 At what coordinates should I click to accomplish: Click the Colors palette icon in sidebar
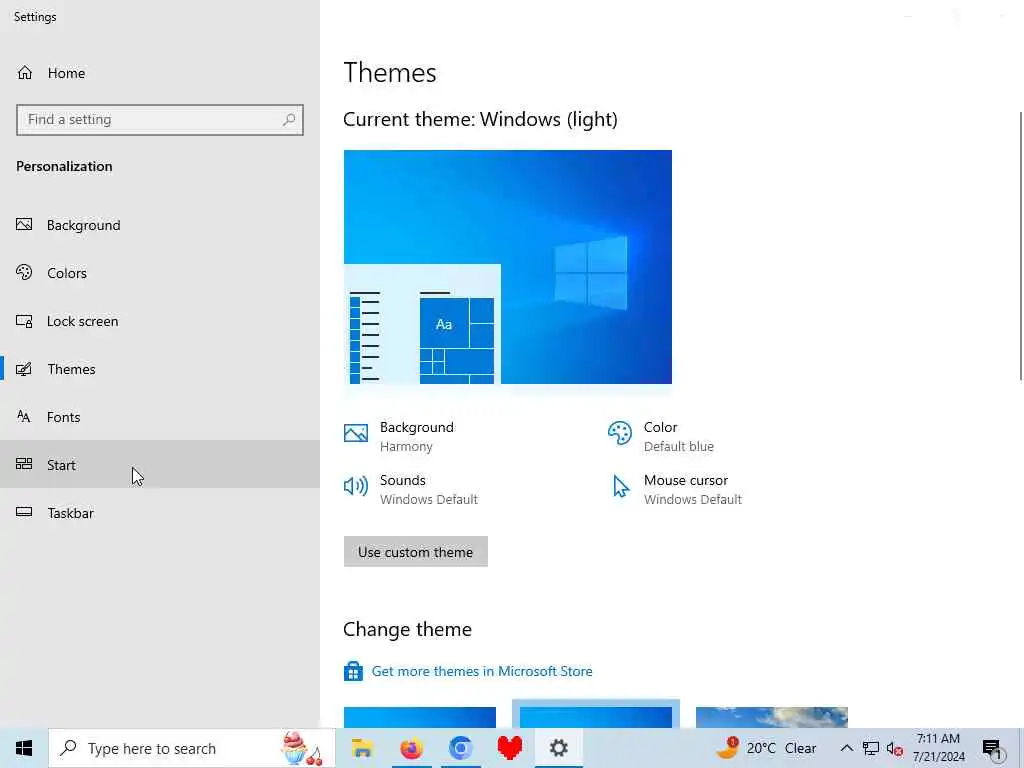[24, 272]
